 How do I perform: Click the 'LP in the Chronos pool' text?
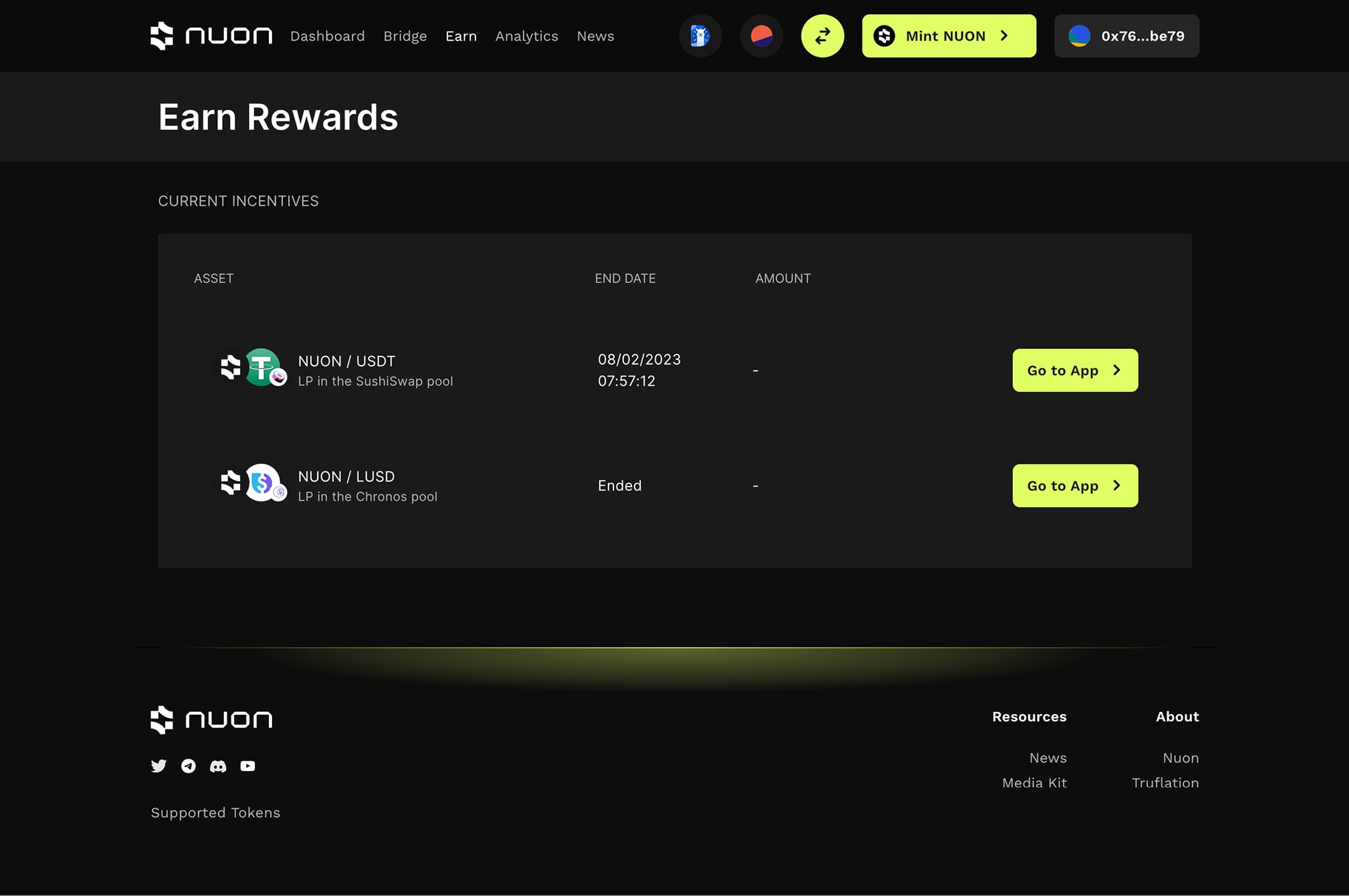click(368, 497)
